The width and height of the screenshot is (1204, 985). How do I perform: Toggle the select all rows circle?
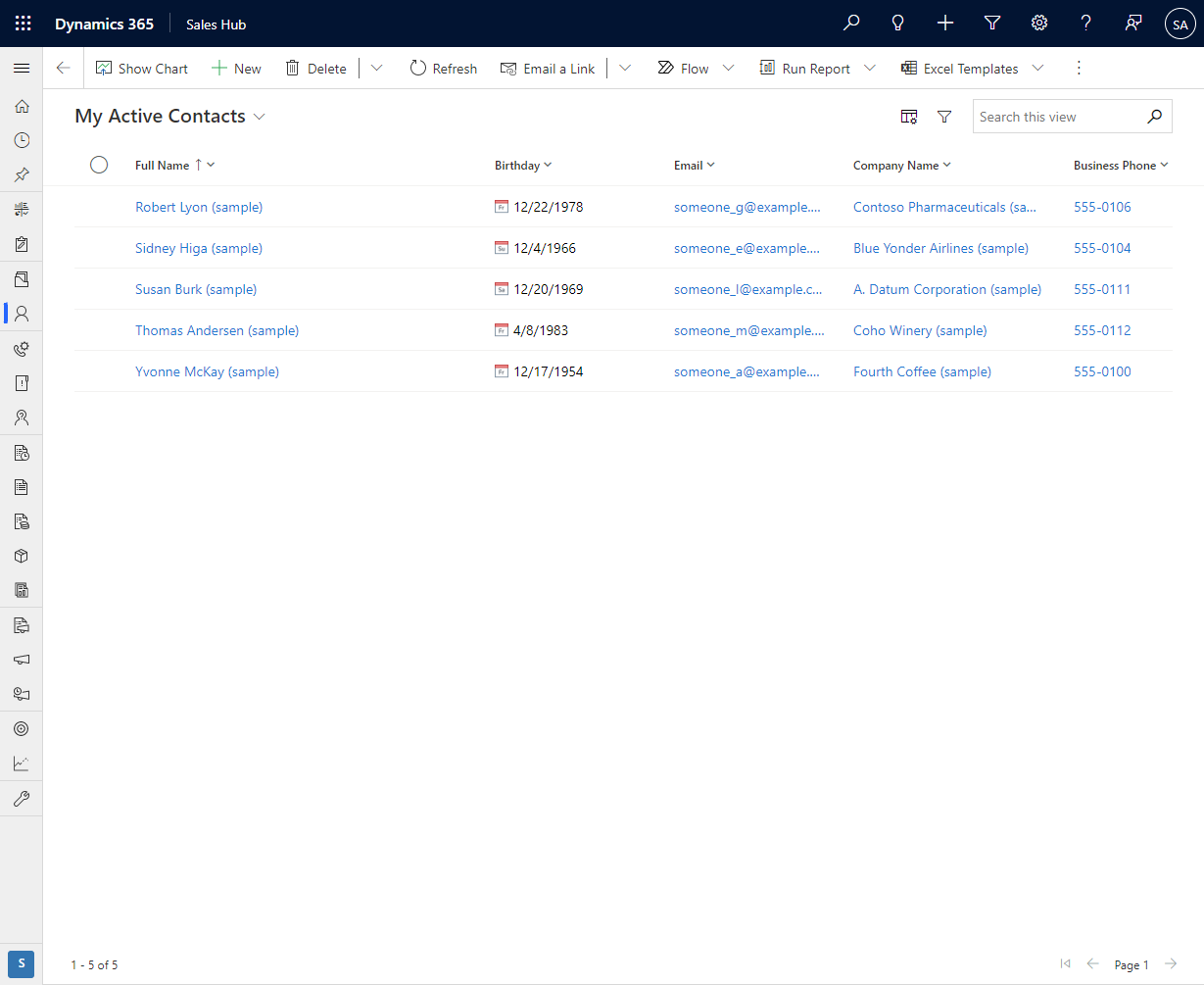point(99,165)
